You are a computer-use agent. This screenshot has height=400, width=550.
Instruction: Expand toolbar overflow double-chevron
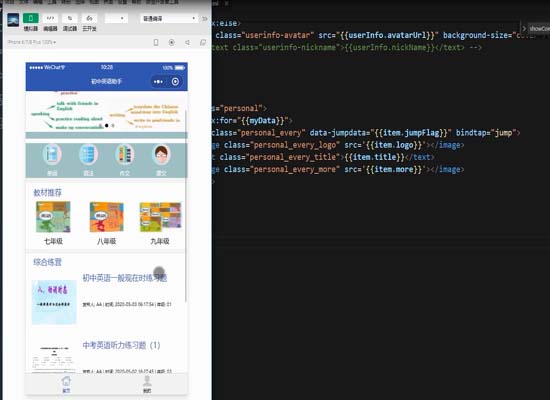tap(205, 19)
